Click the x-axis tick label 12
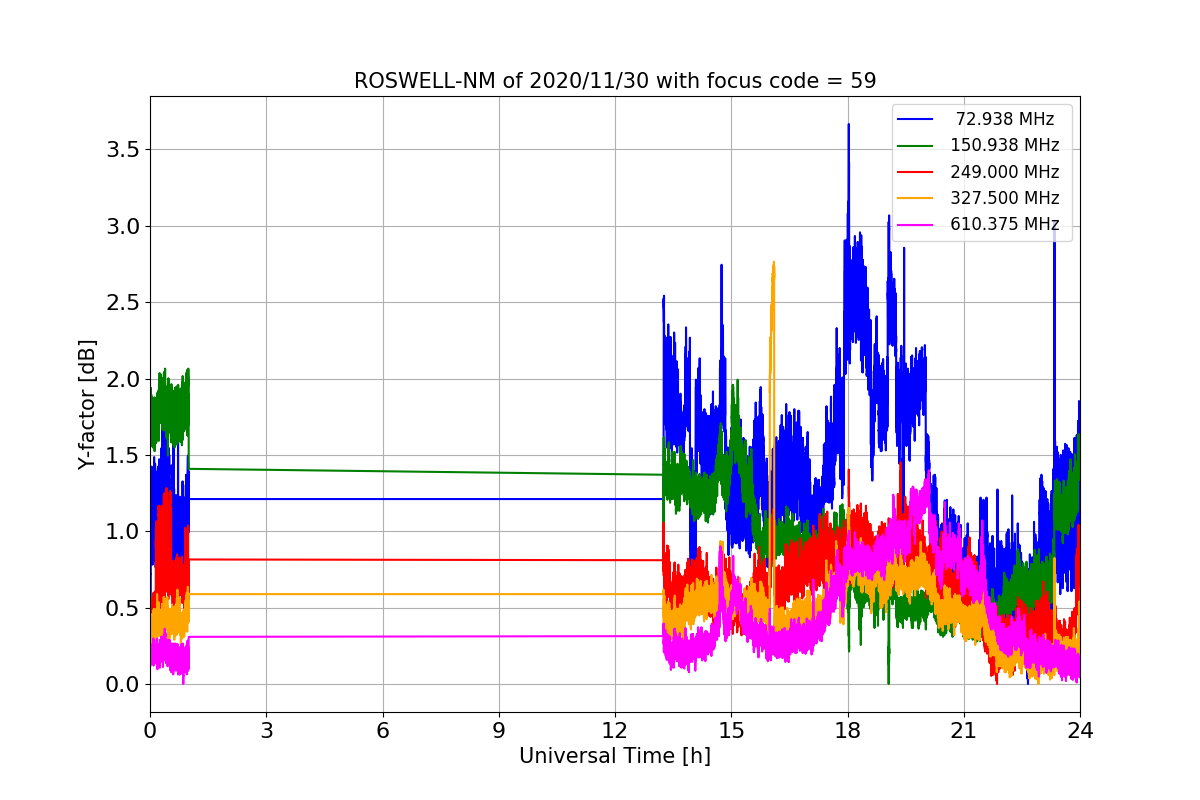Image resolution: width=1200 pixels, height=800 pixels. (x=615, y=730)
